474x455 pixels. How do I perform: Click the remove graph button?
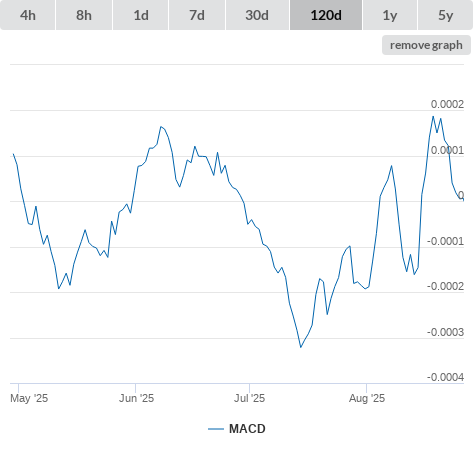pos(426,45)
